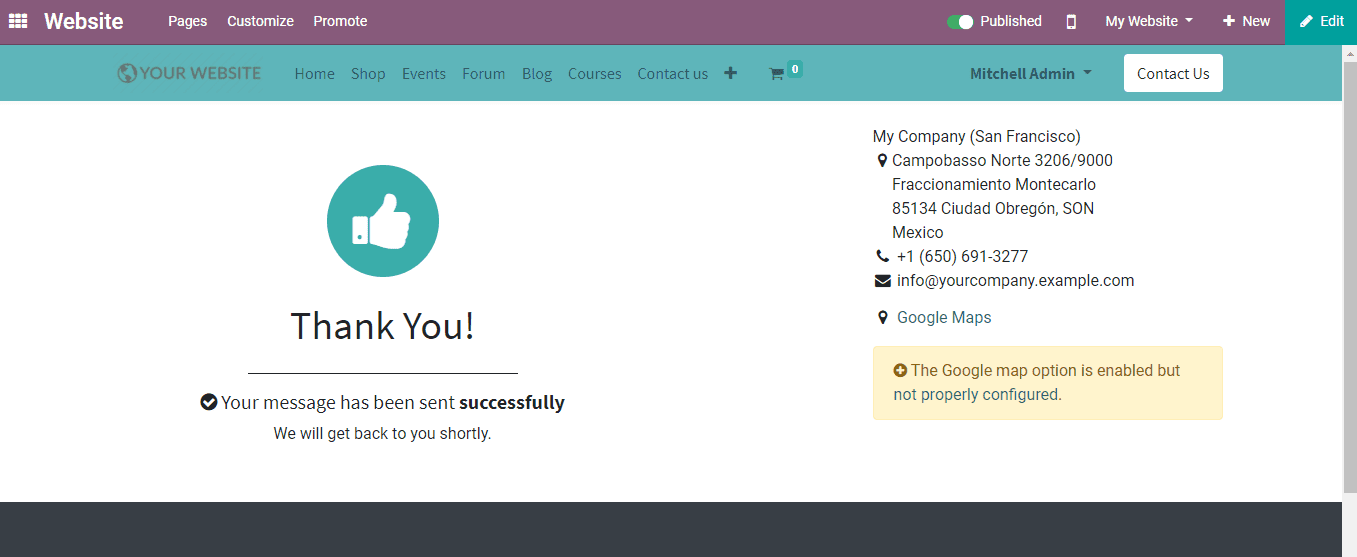
Task: Click the cart item count badge
Action: point(795,69)
